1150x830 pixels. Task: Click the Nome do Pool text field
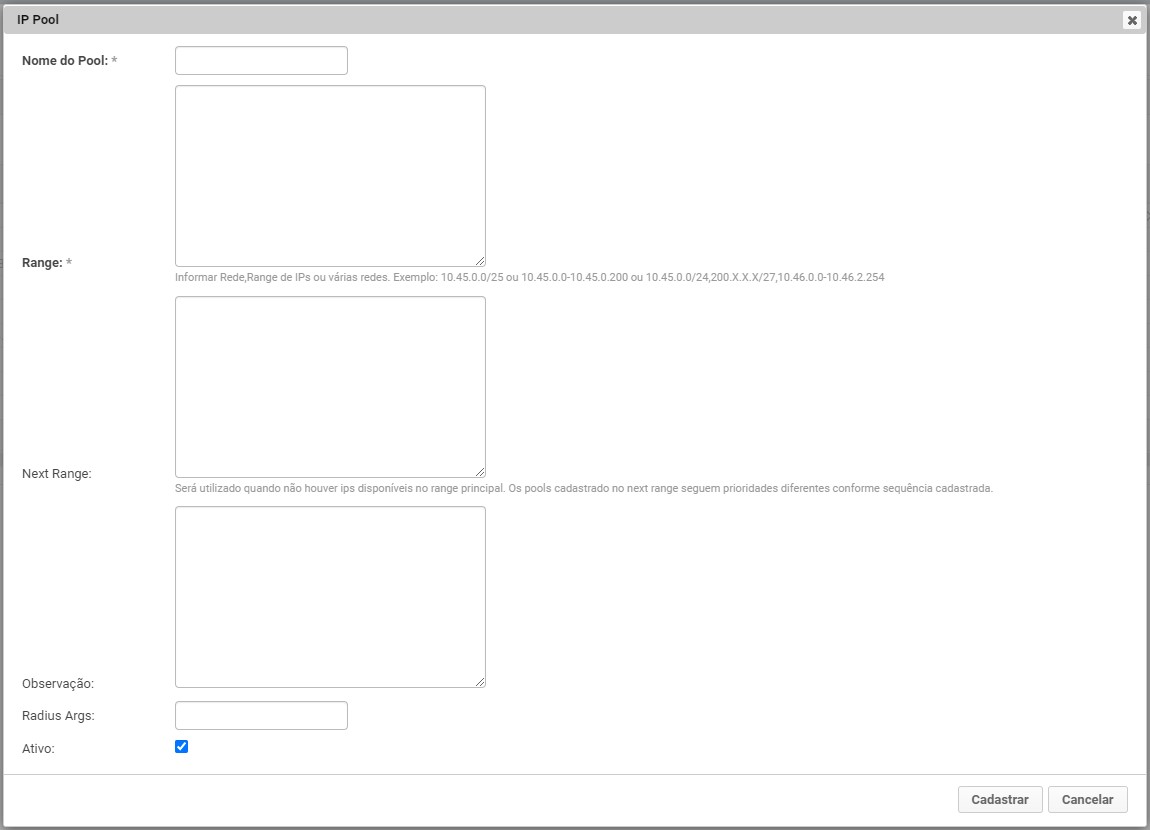point(261,61)
